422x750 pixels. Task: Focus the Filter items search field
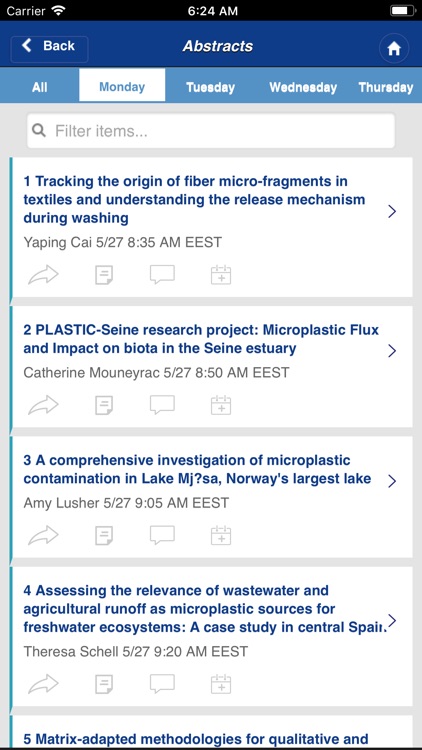click(x=211, y=131)
